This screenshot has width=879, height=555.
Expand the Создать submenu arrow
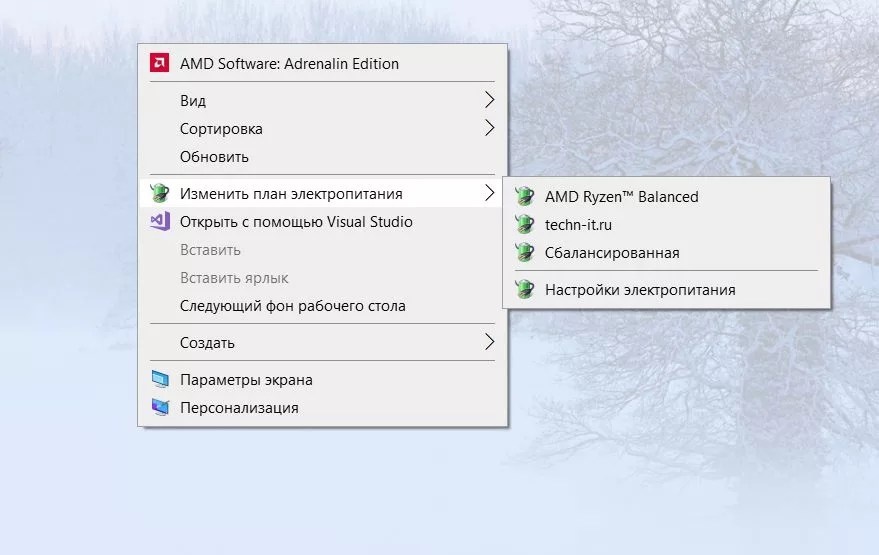click(489, 342)
